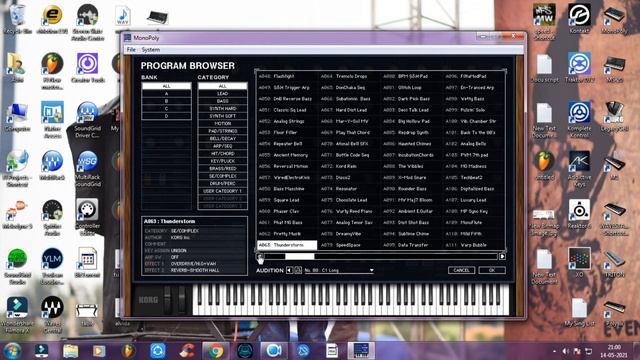Screen dimensions: 640x360
Task: Open the Waves Central desktop icon
Action: 52,315
